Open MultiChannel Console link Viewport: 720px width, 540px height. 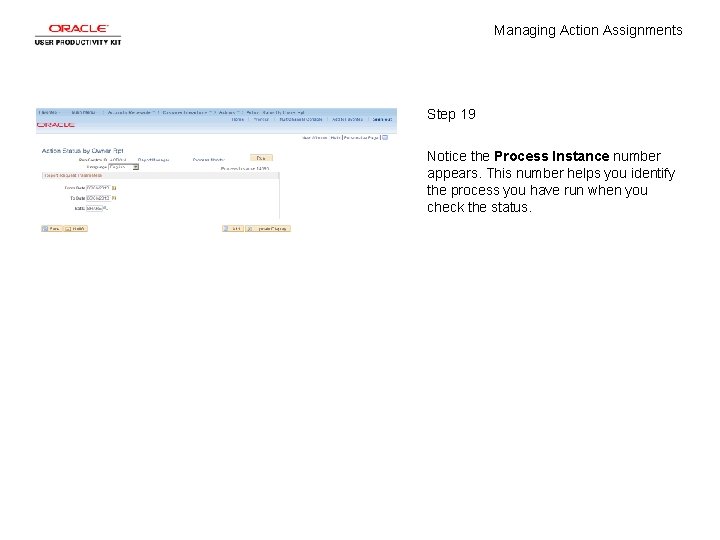(x=301, y=119)
